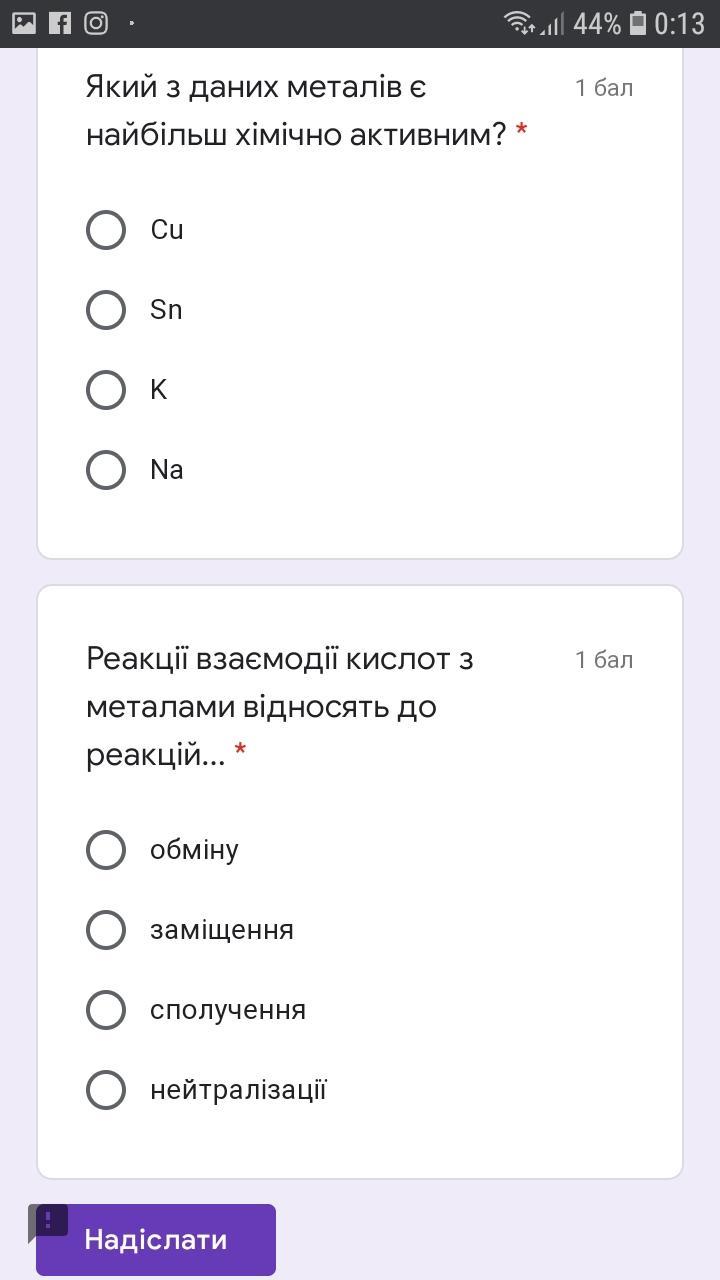
Task: Select the обміну option
Action: click(x=106, y=850)
